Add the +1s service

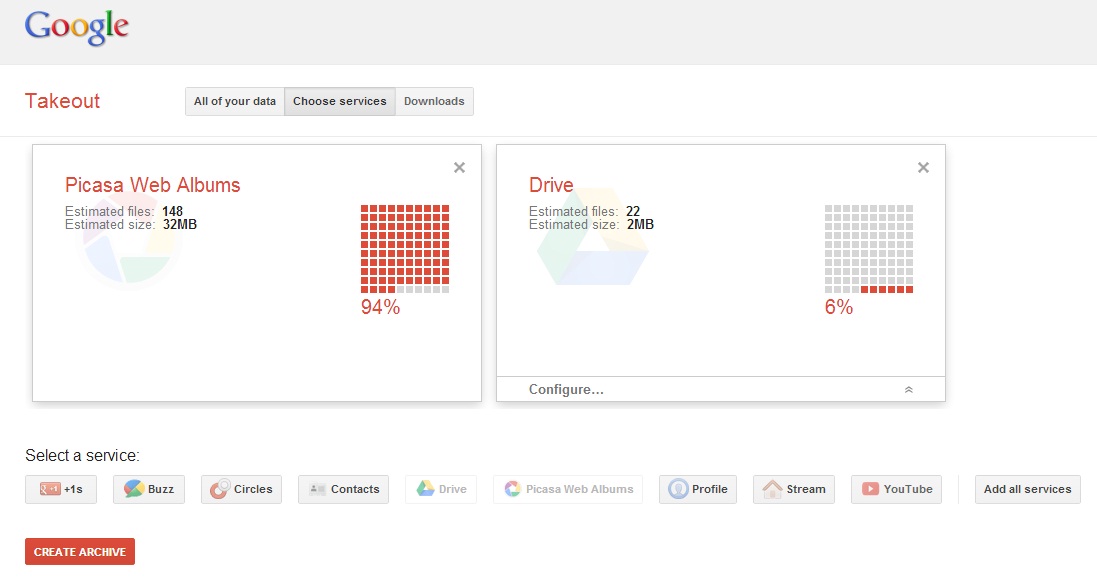(x=61, y=489)
